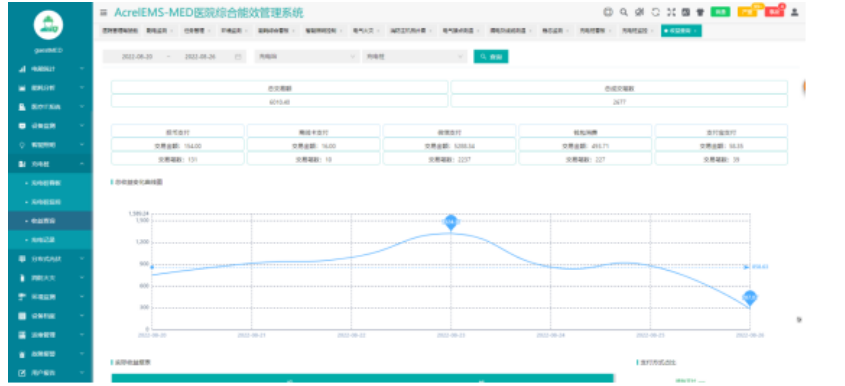This screenshot has height=386, width=845.
Task: Click x-axis label 2022-08-21
Action: point(252,335)
